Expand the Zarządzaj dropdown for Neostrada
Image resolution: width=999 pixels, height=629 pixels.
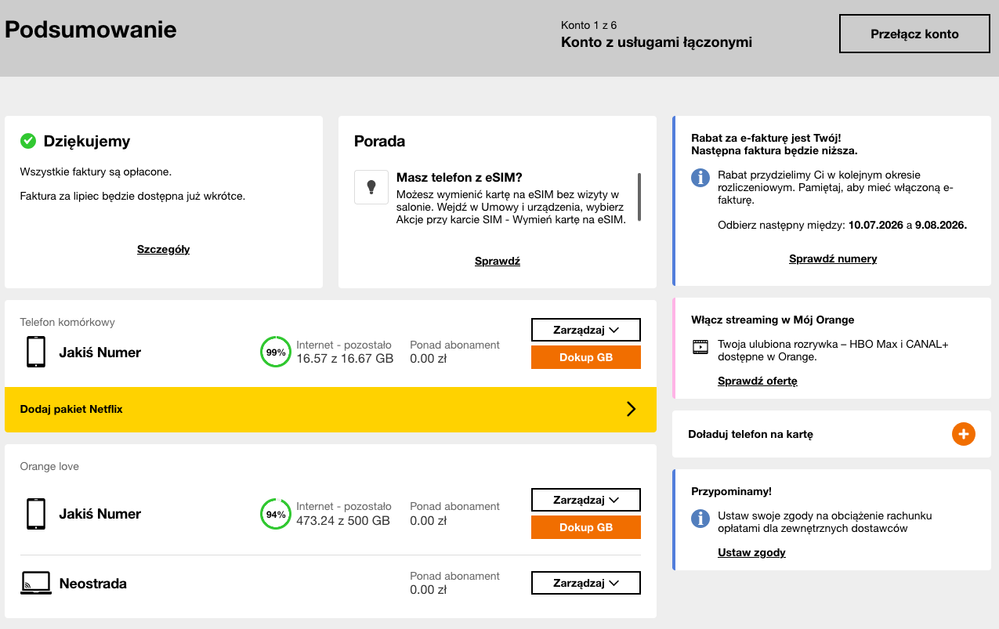[x=586, y=583]
